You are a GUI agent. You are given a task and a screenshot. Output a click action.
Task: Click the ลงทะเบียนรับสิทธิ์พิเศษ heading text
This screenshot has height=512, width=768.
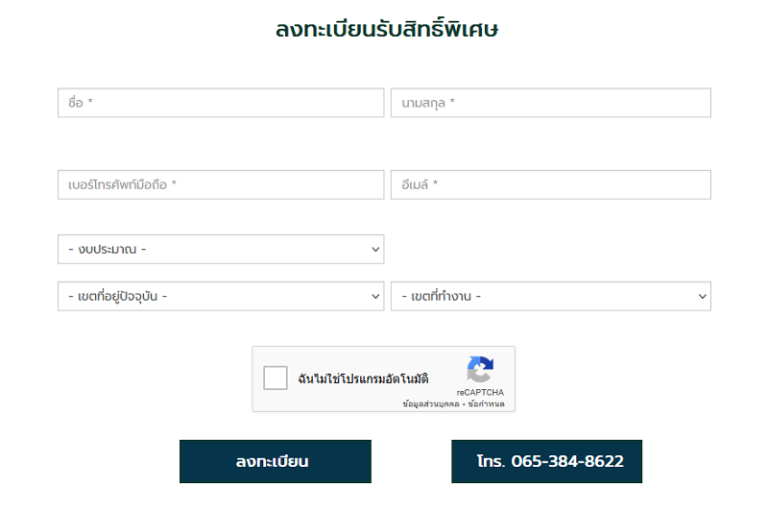(386, 29)
